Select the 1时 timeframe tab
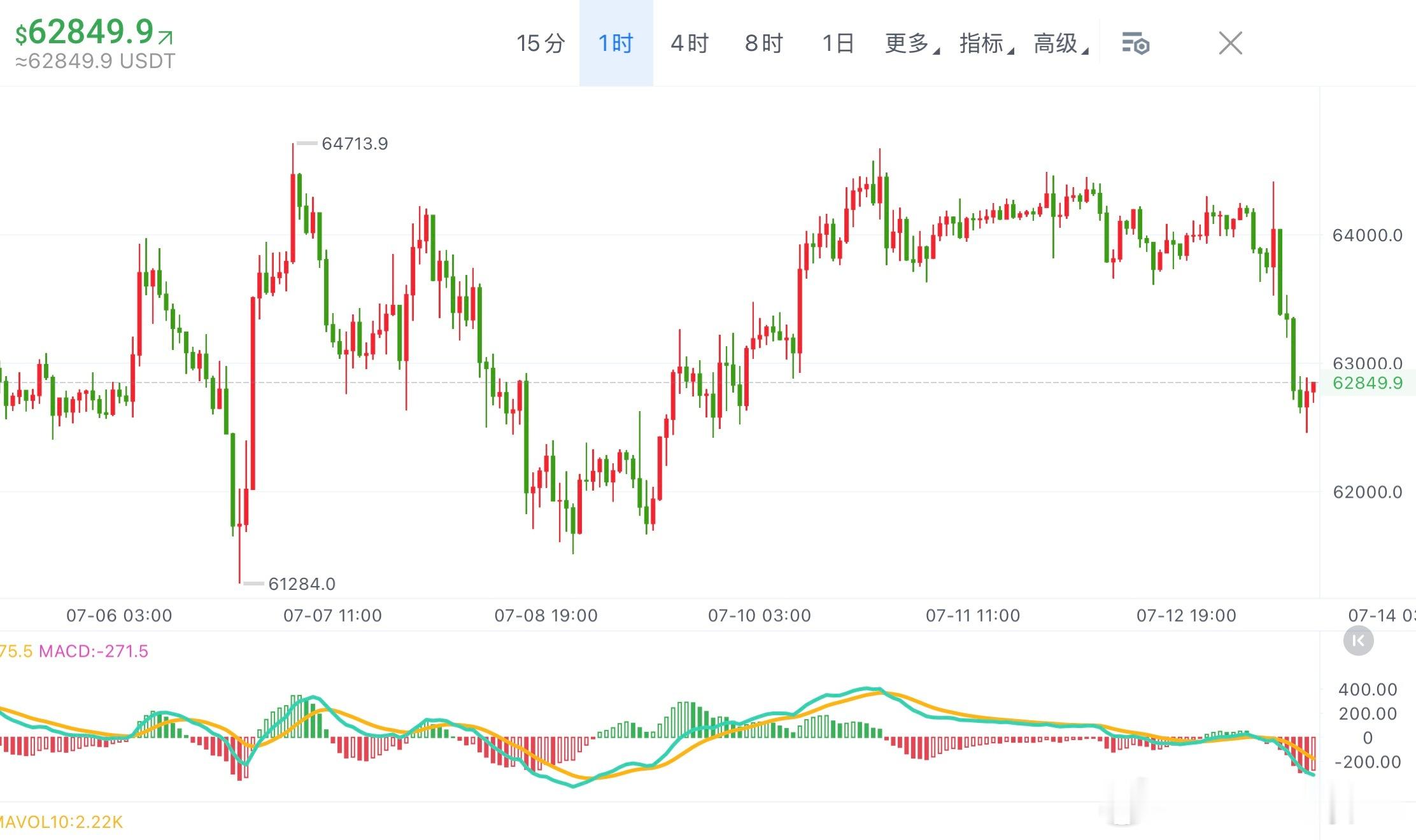 616,43
